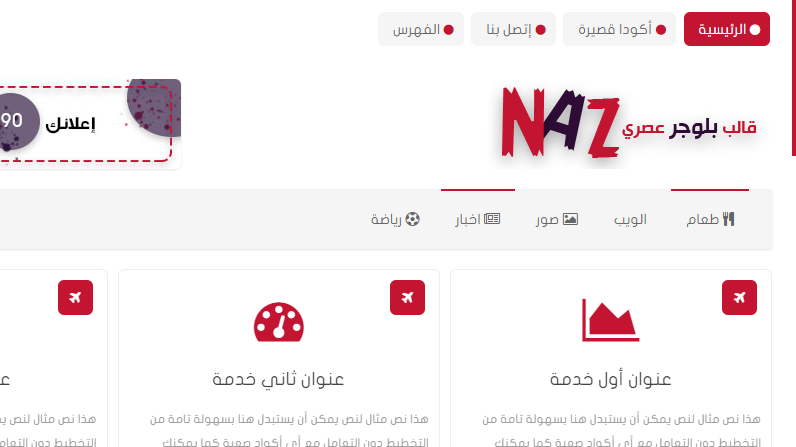Screen dimensions: 796x447
Task: Click the area chart icon above عنوان أول خدمة
Action: [610, 320]
